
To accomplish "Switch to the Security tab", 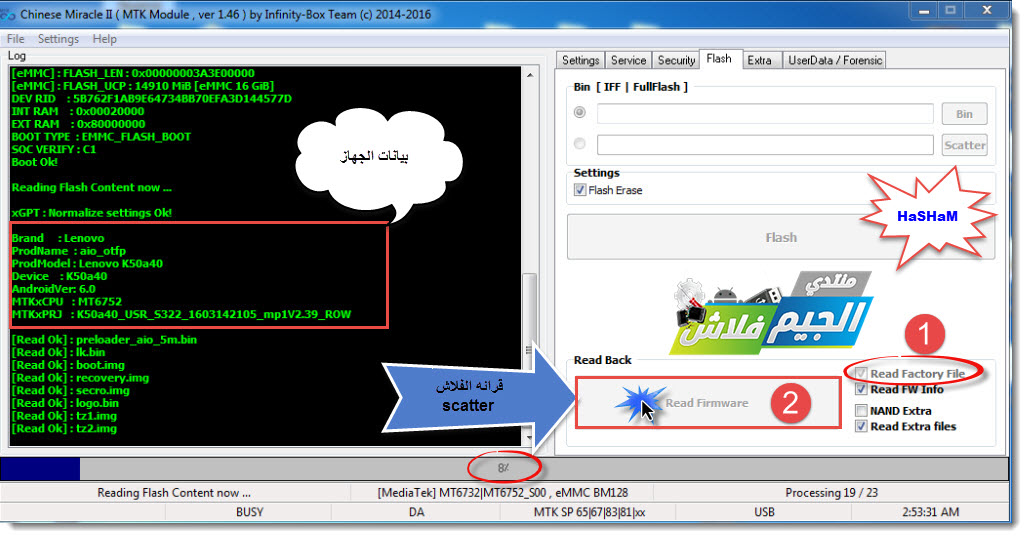I will [x=676, y=60].
